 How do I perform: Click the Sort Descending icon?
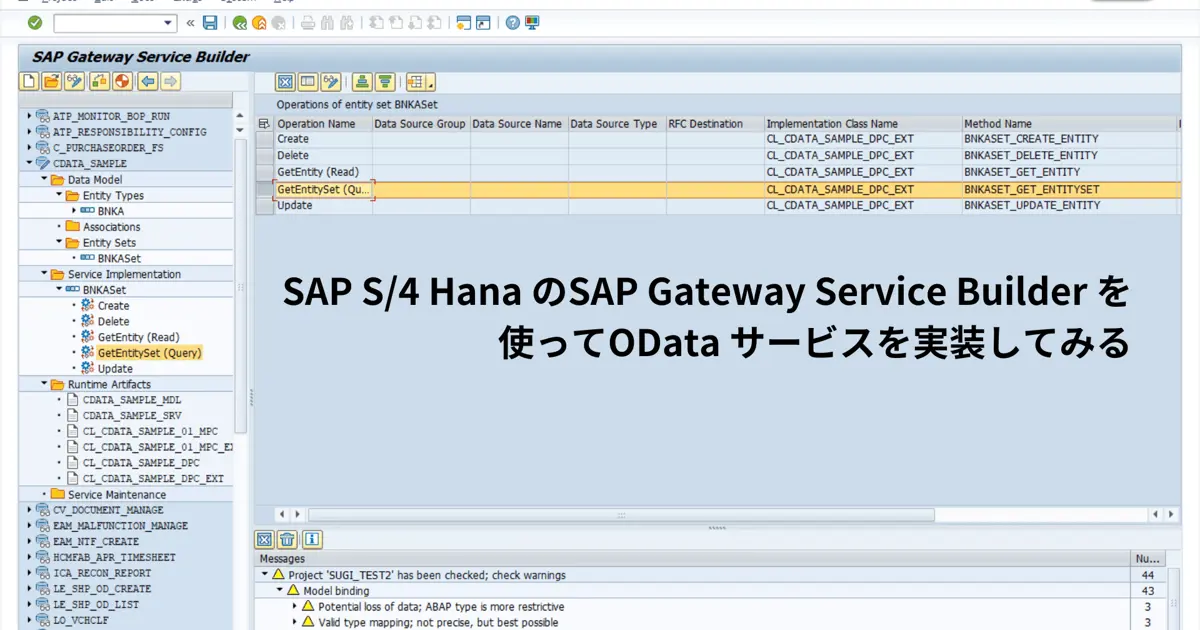pyautogui.click(x=385, y=82)
